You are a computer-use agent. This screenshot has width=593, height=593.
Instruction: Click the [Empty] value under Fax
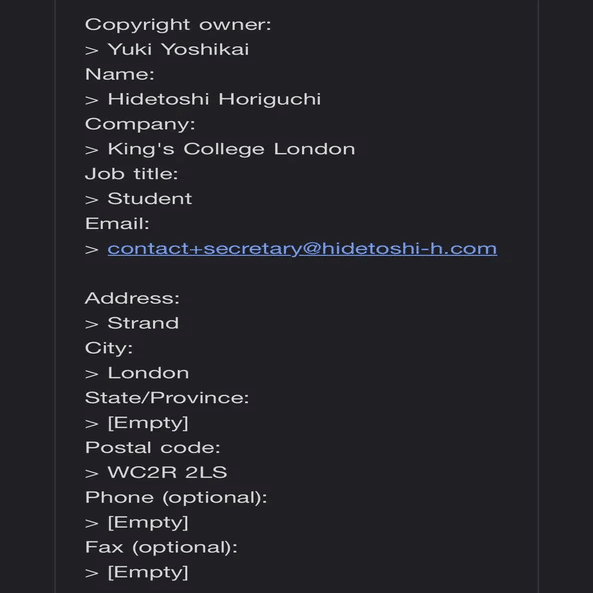click(x=148, y=572)
